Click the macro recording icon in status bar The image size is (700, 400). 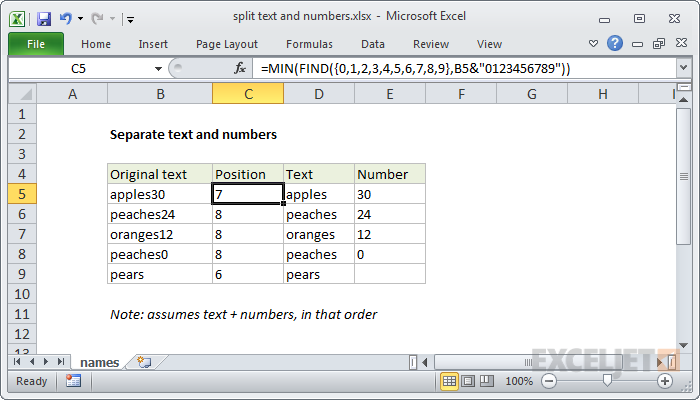(73, 381)
